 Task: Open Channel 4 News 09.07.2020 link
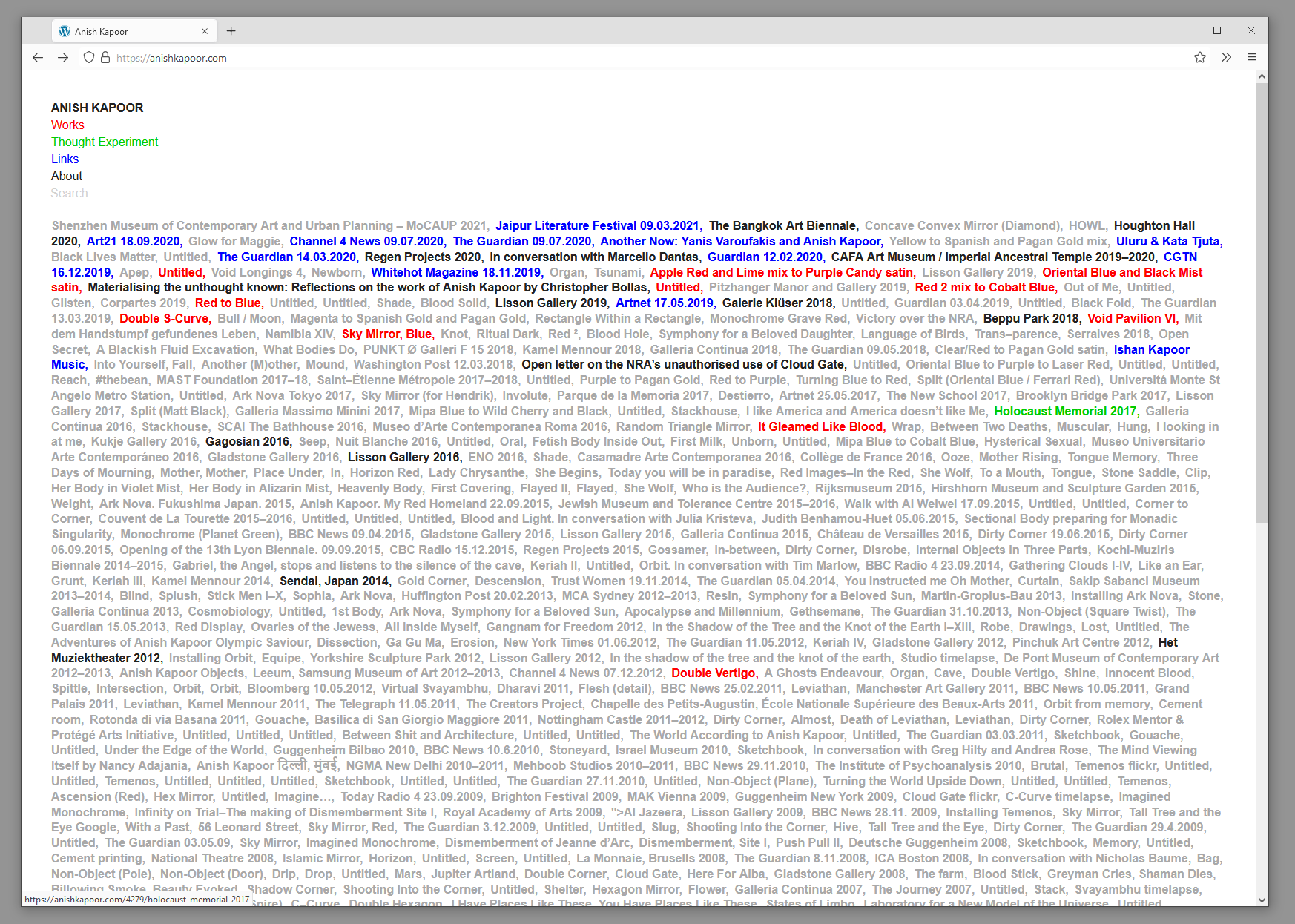[367, 241]
